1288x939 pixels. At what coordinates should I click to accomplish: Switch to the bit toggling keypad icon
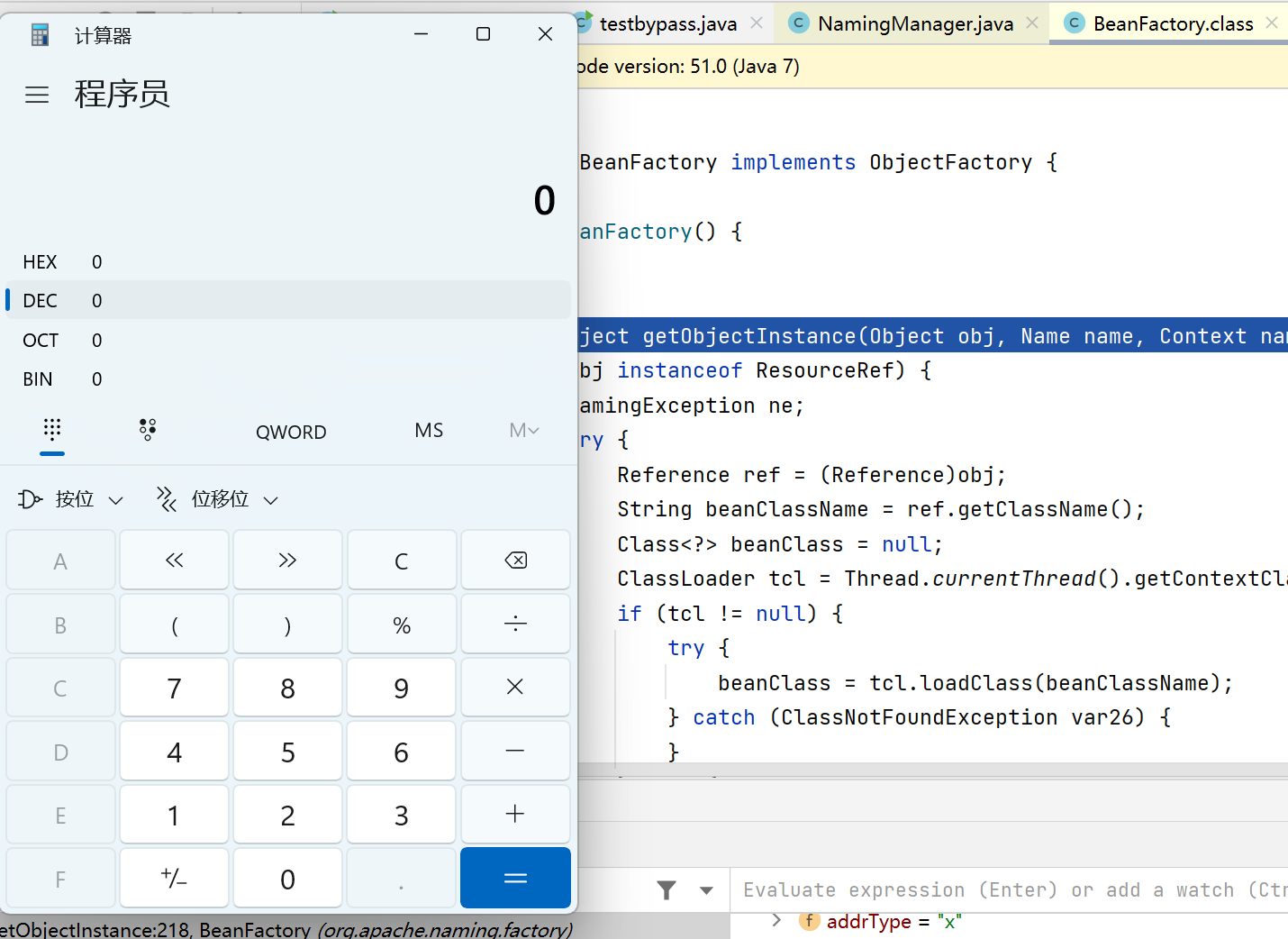coord(148,430)
